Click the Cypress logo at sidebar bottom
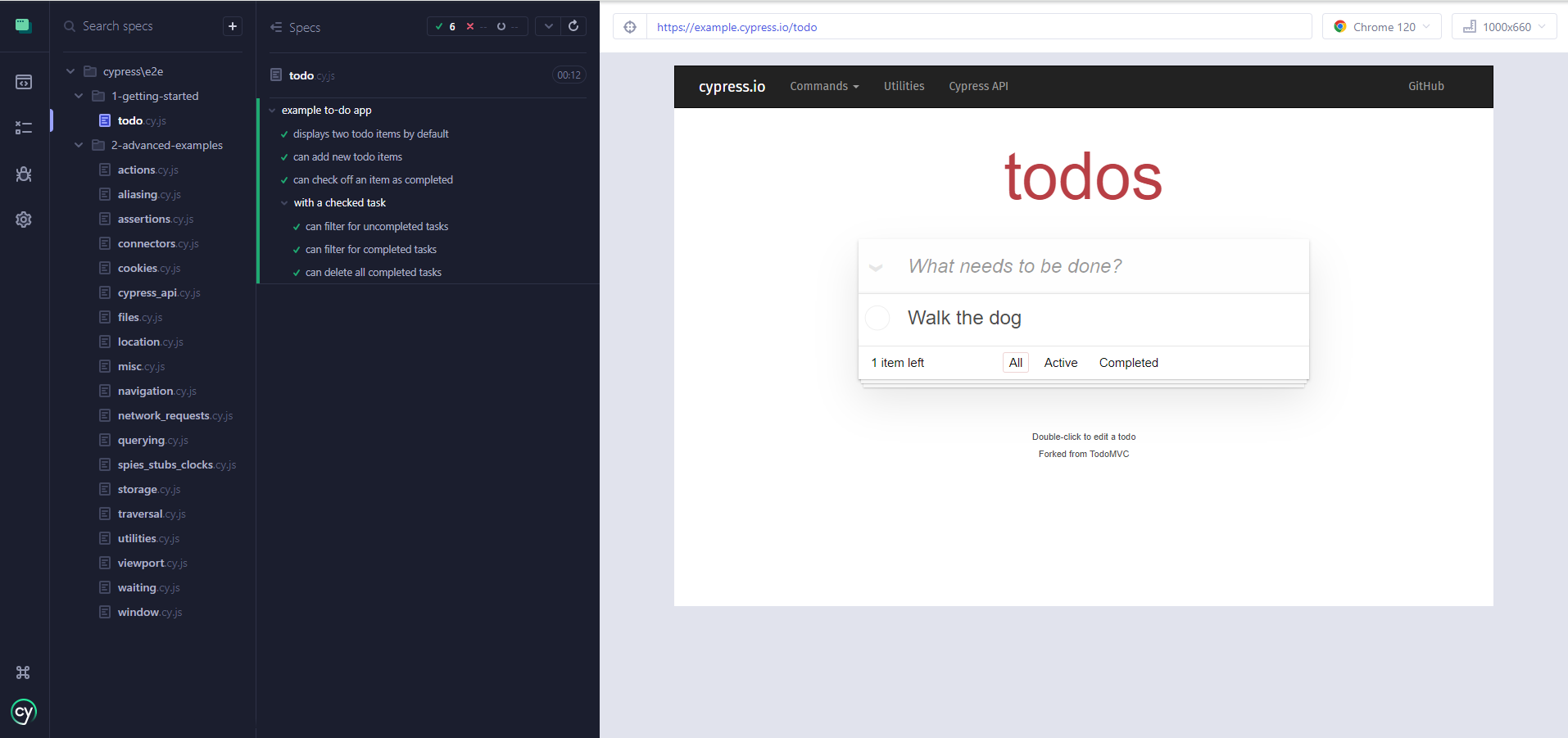Image resolution: width=1568 pixels, height=738 pixels. 24,712
